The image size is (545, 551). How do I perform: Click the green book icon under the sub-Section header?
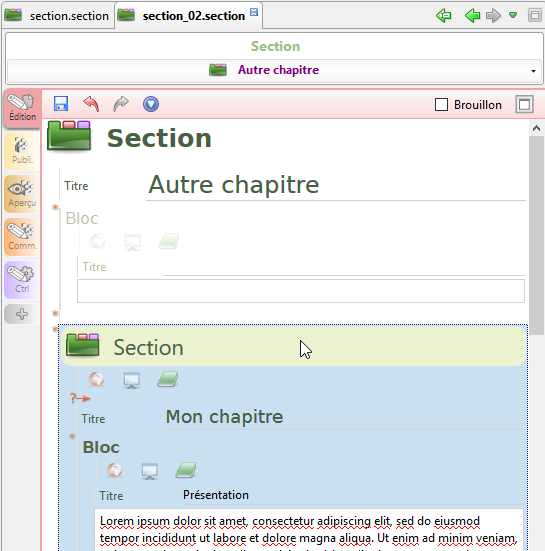pyautogui.click(x=168, y=380)
